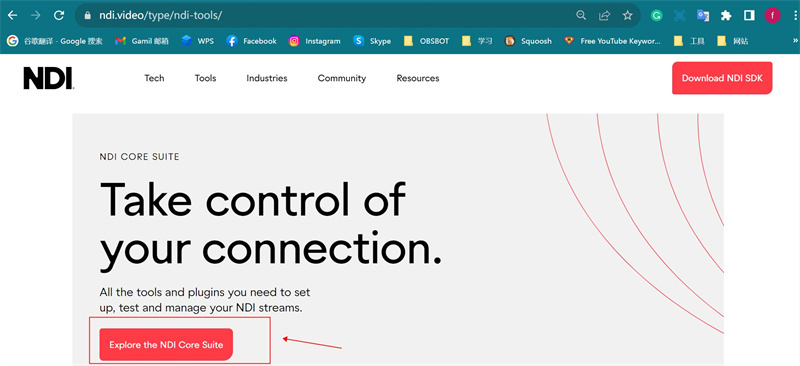Screen dimensions: 800x366
Task: Open the 网站 bookmarks folder
Action: [x=733, y=41]
